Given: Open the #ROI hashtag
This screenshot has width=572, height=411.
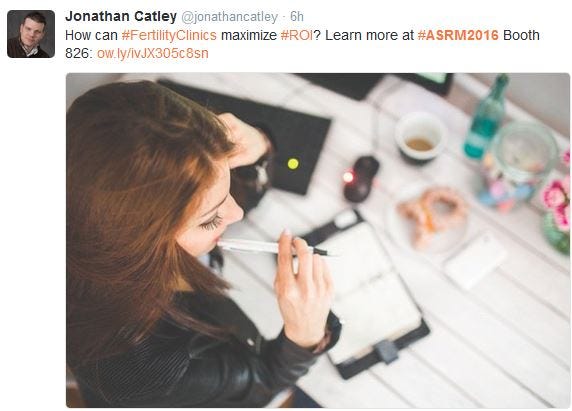Looking at the screenshot, I should point(297,35).
